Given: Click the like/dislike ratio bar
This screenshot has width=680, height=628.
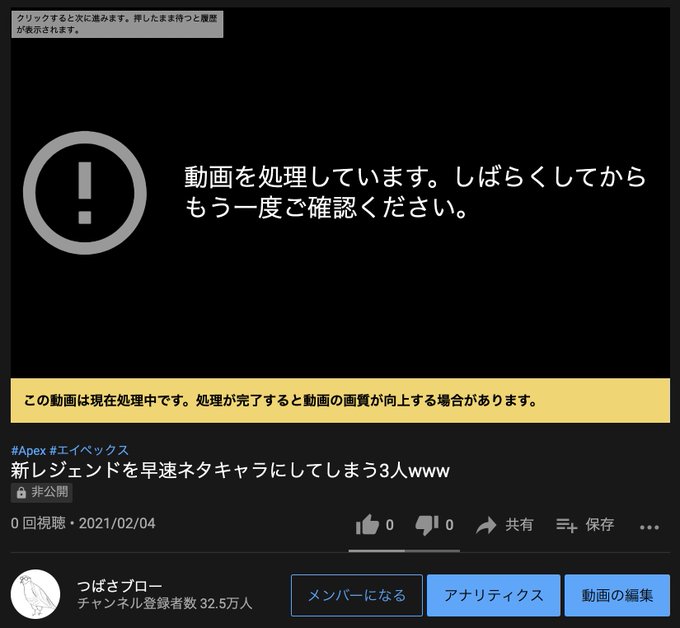Looking at the screenshot, I should 404,551.
